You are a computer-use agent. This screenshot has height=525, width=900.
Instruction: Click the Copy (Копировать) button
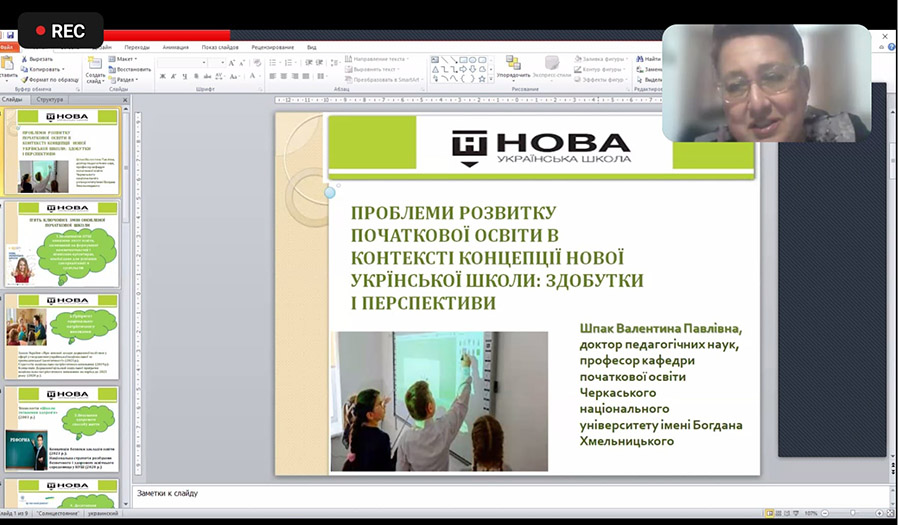(x=43, y=69)
